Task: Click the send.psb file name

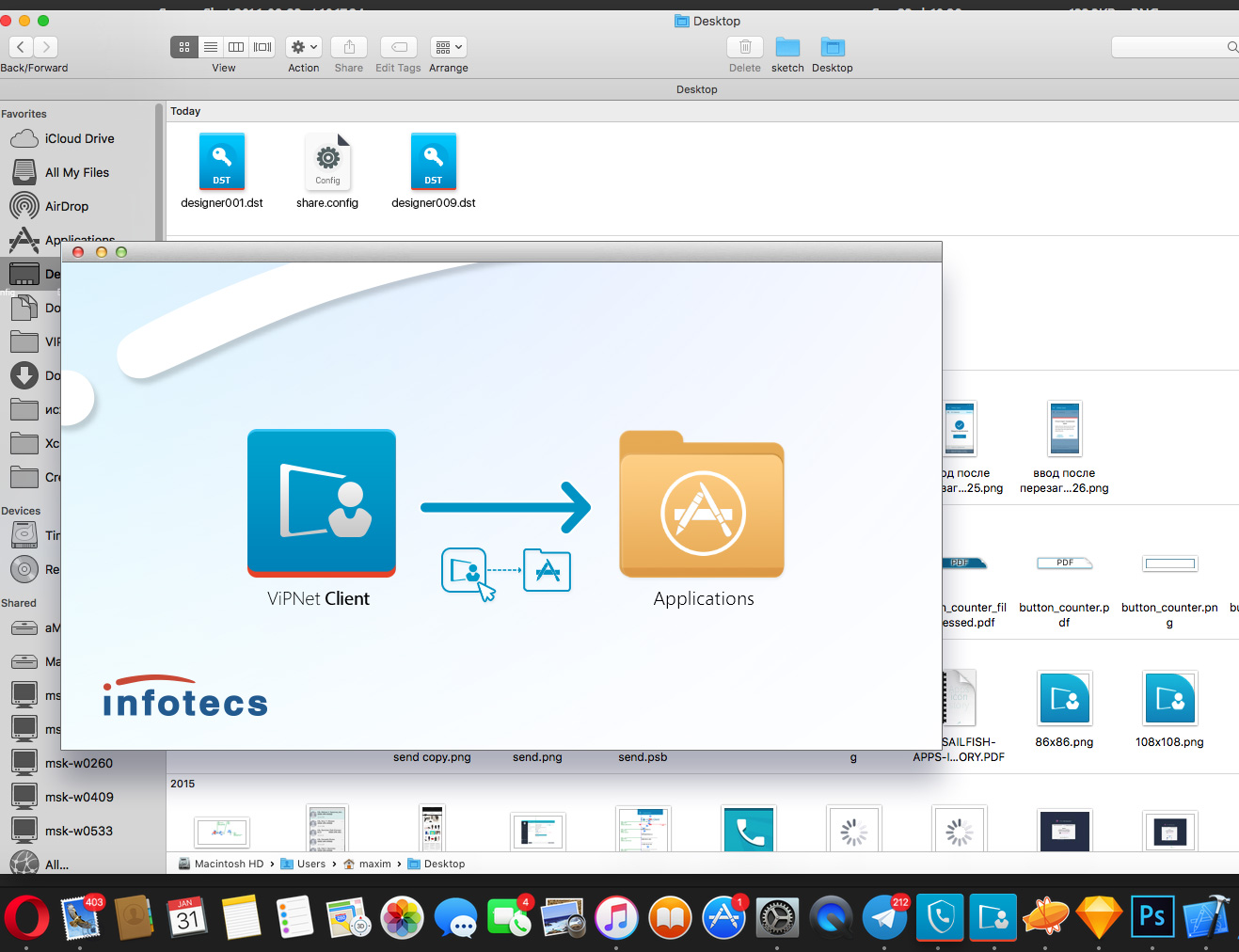Action: click(643, 756)
